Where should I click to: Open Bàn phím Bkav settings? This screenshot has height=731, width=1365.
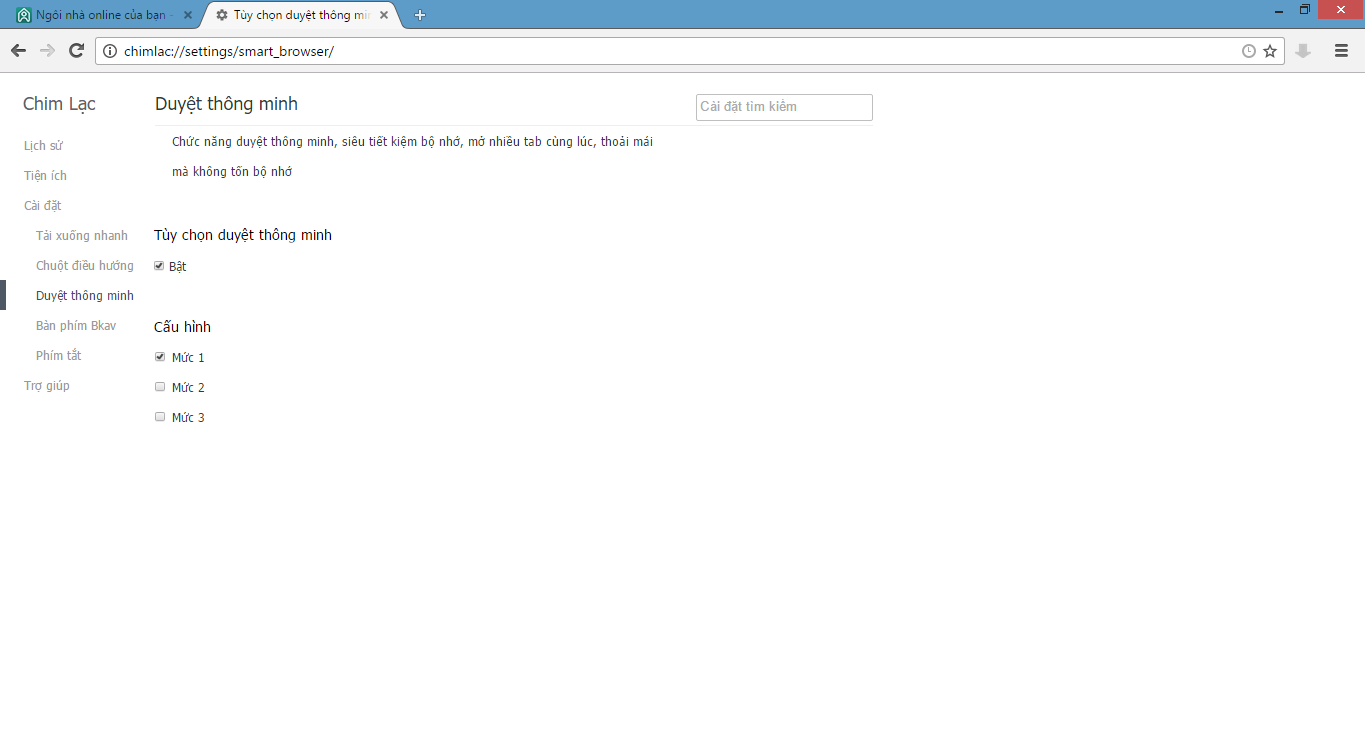tap(76, 326)
